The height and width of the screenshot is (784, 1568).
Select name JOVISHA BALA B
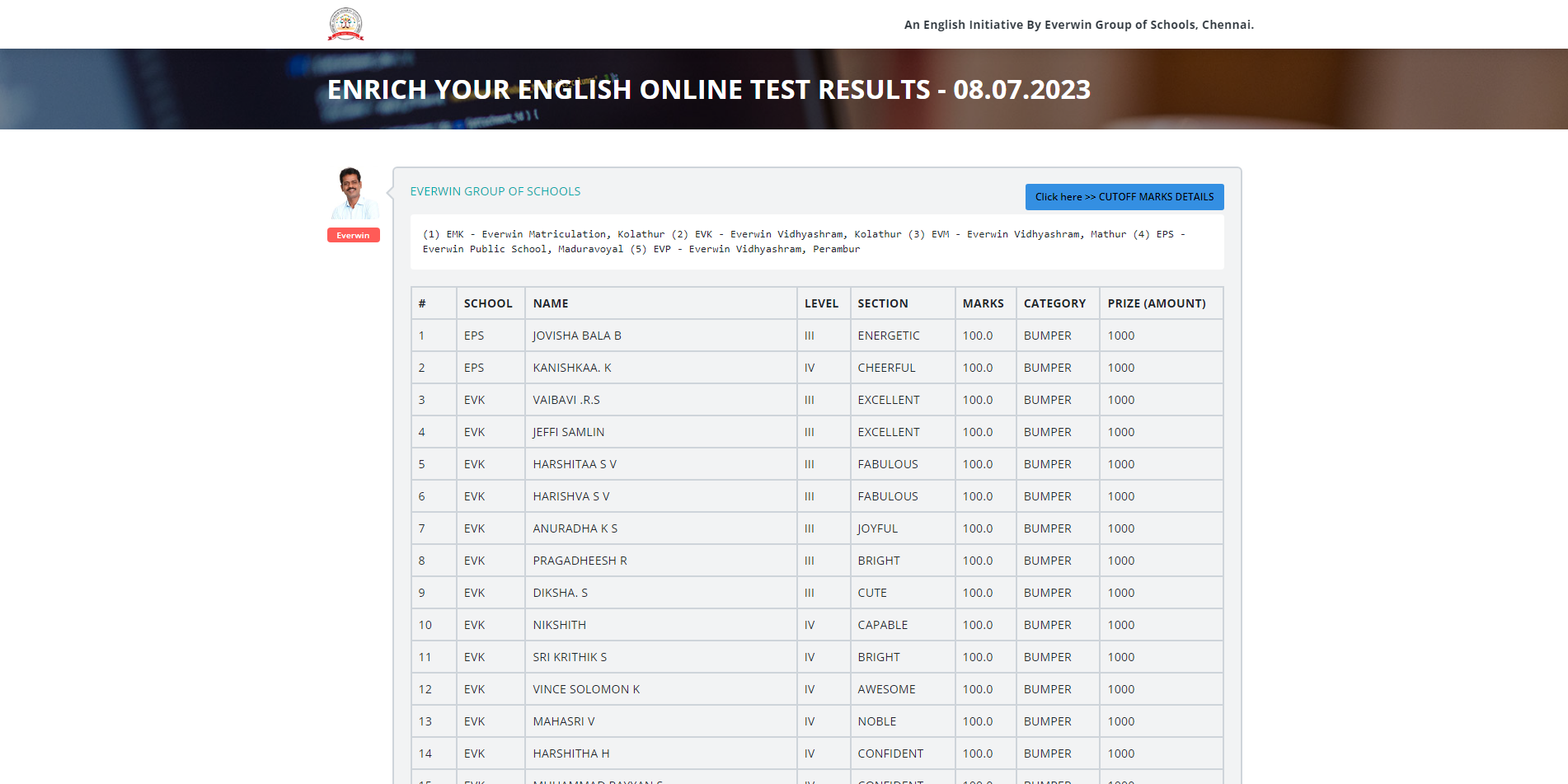click(577, 336)
